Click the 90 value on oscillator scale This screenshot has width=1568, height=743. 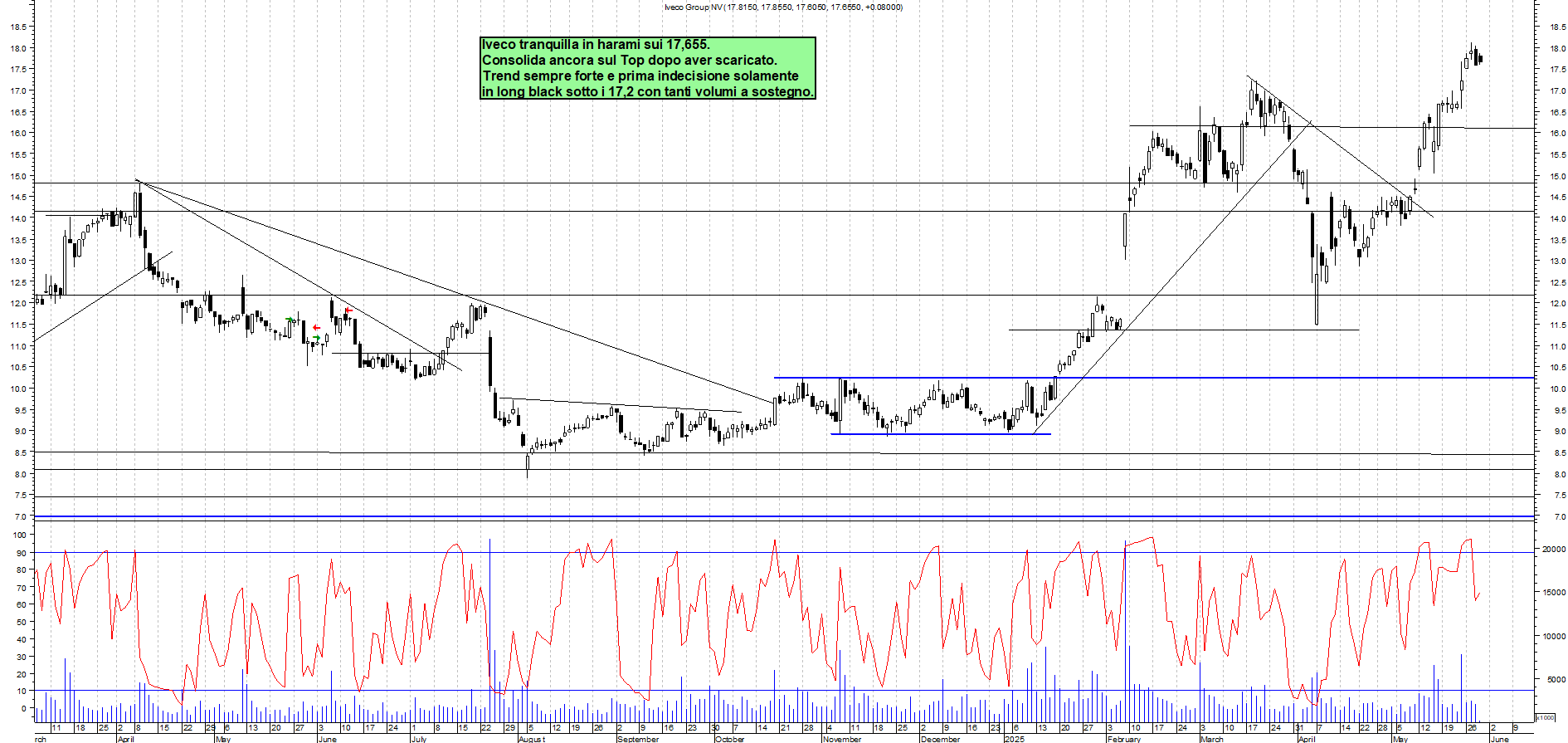(x=21, y=553)
